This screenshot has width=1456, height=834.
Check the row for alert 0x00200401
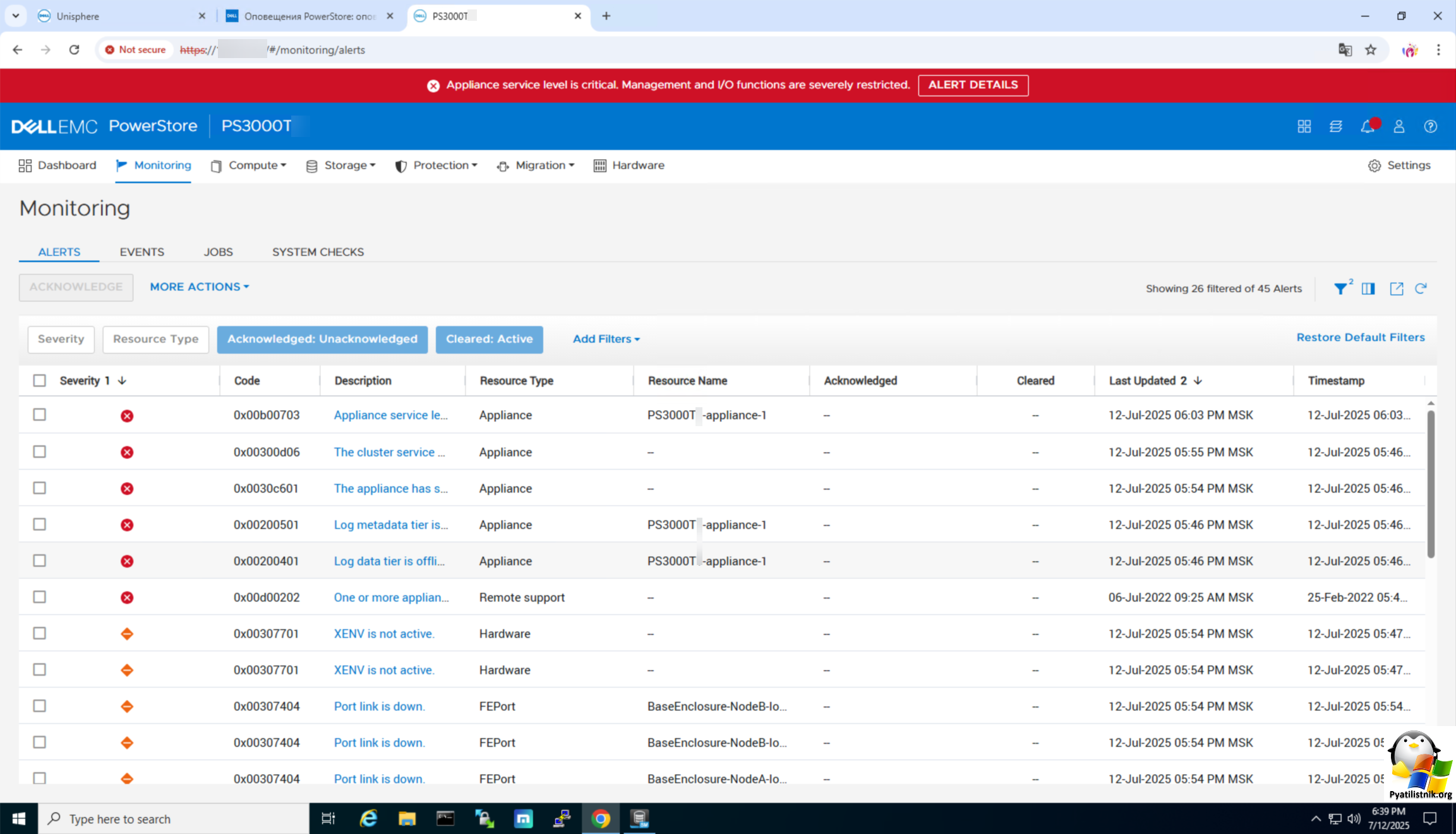click(40, 561)
